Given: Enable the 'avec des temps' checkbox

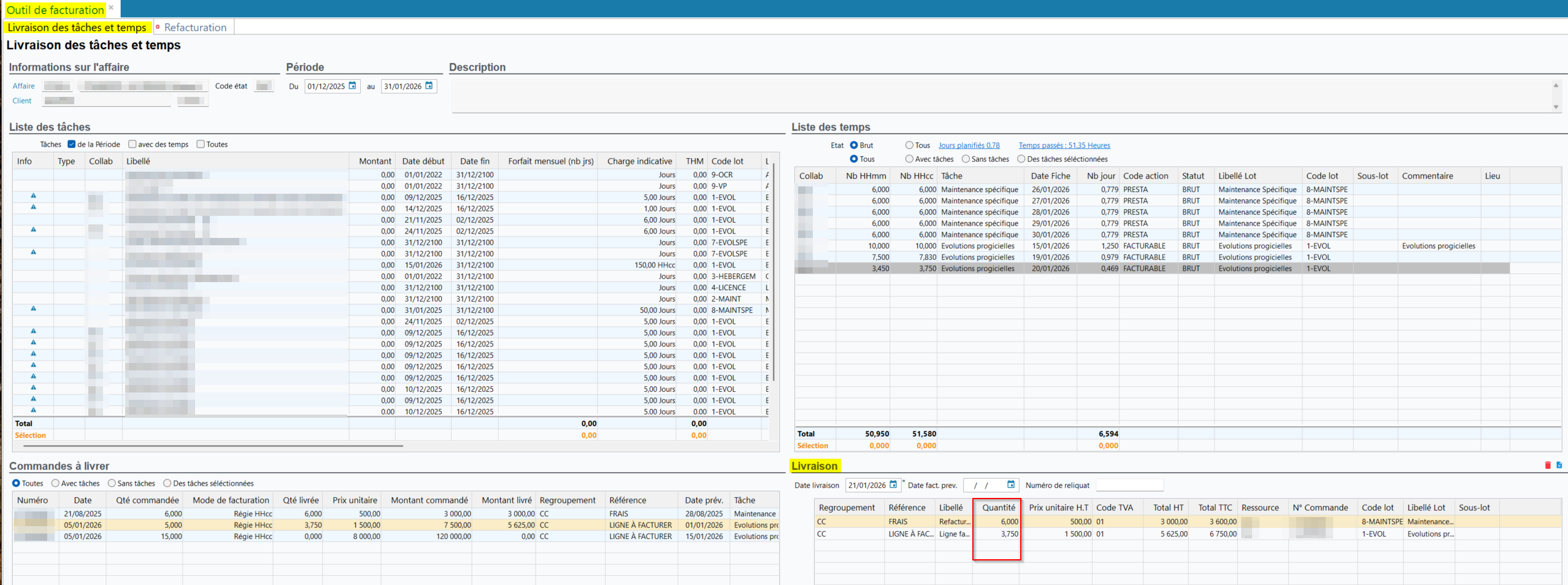Looking at the screenshot, I should (132, 144).
